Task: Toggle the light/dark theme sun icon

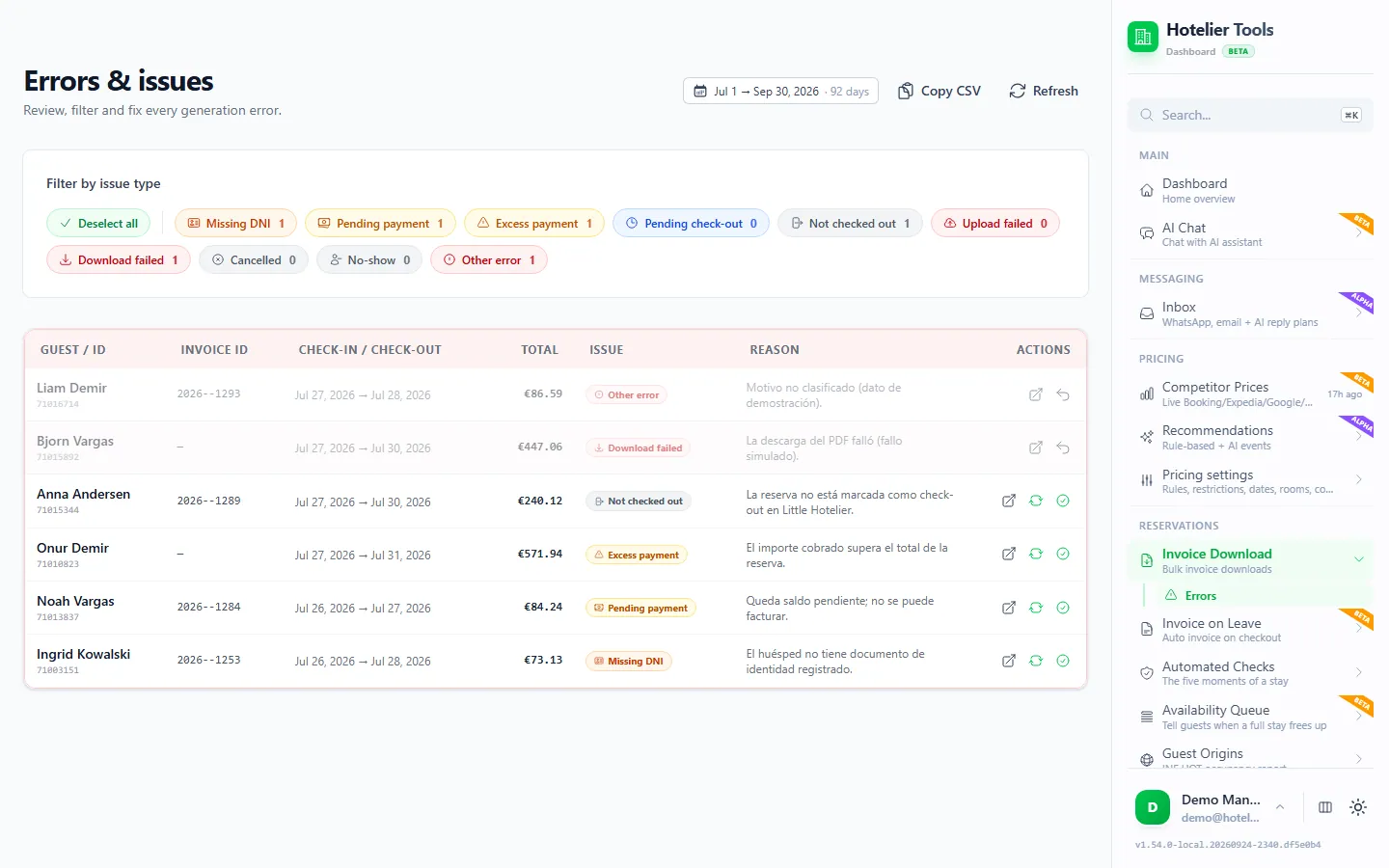Action: [1358, 807]
